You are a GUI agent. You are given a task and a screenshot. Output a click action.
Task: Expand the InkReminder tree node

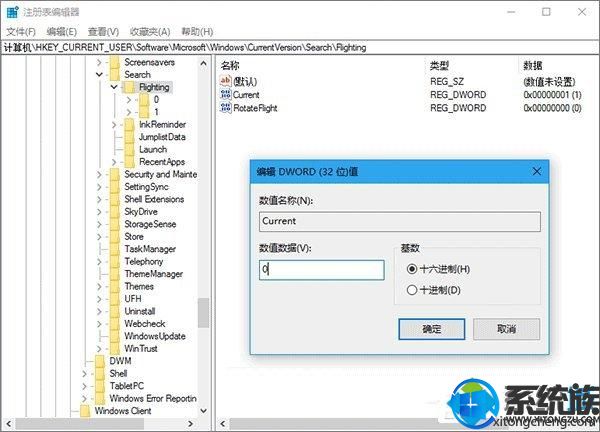(114, 124)
